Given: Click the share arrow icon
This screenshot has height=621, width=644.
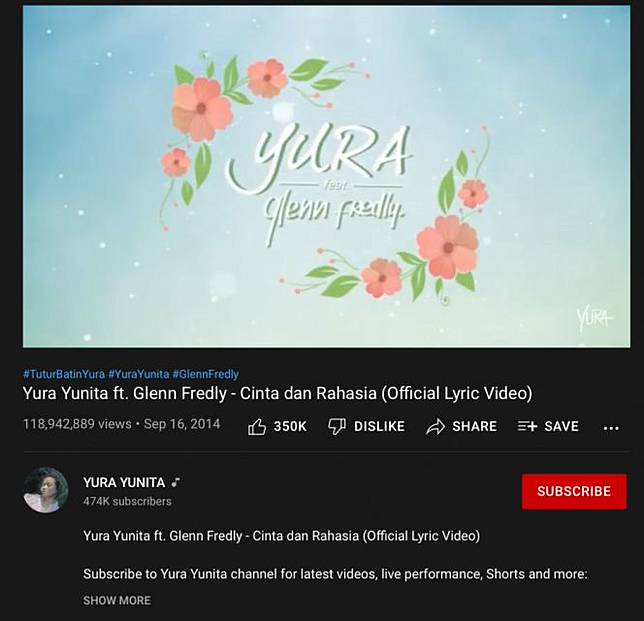Looking at the screenshot, I should (x=435, y=427).
